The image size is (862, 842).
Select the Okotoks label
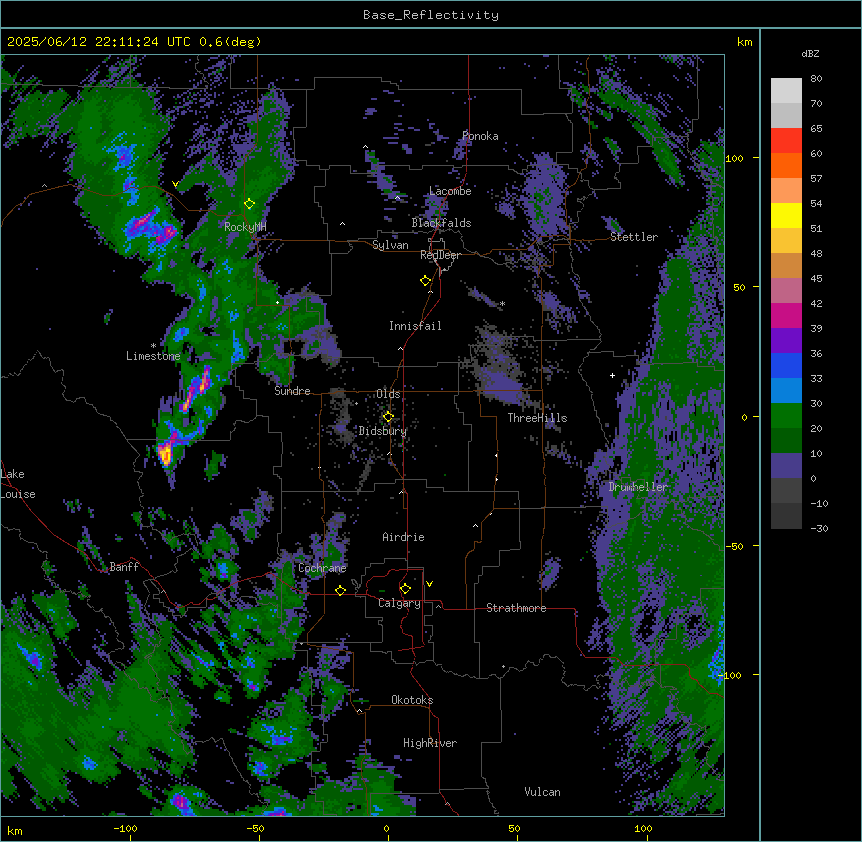412,700
